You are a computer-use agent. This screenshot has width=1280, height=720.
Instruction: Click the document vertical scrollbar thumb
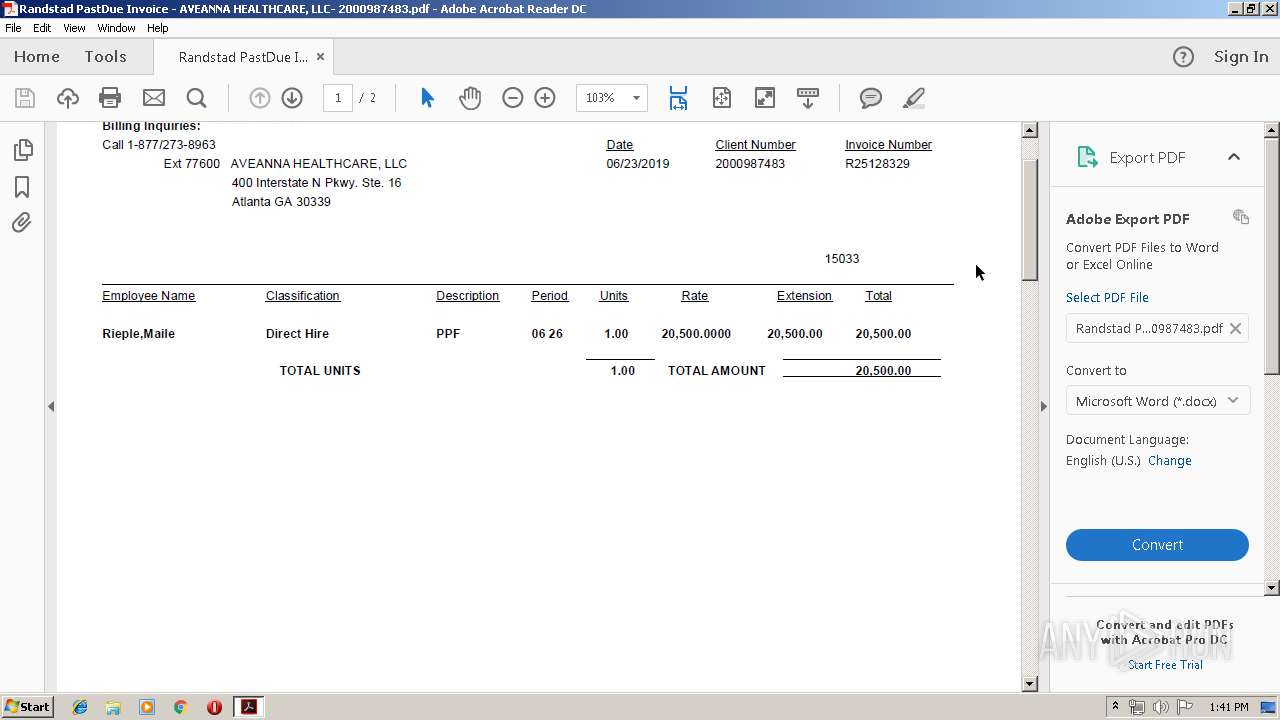[1030, 218]
